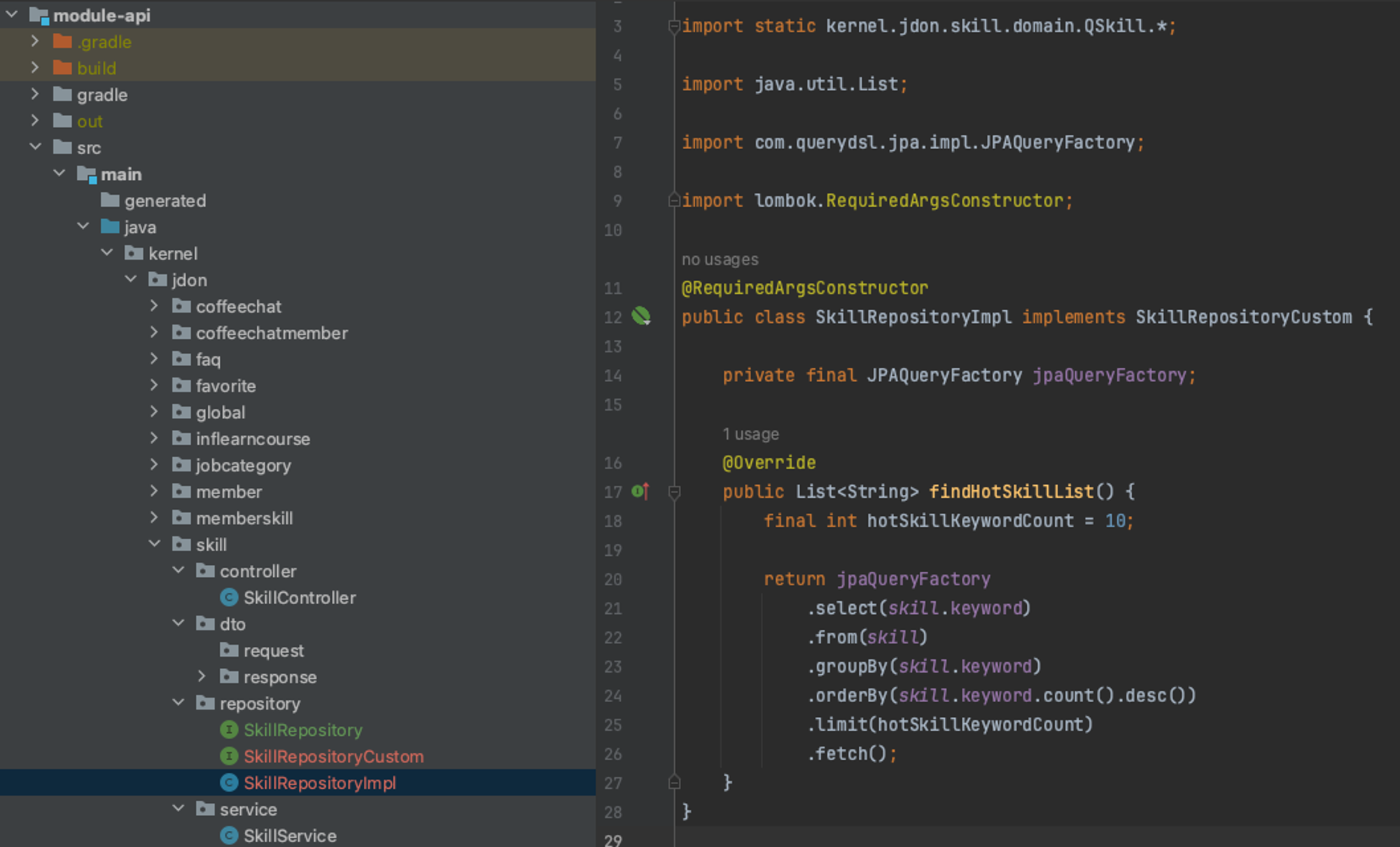Toggle the import fold marker on line 3
Image resolution: width=1400 pixels, height=847 pixels.
pyautogui.click(x=674, y=27)
